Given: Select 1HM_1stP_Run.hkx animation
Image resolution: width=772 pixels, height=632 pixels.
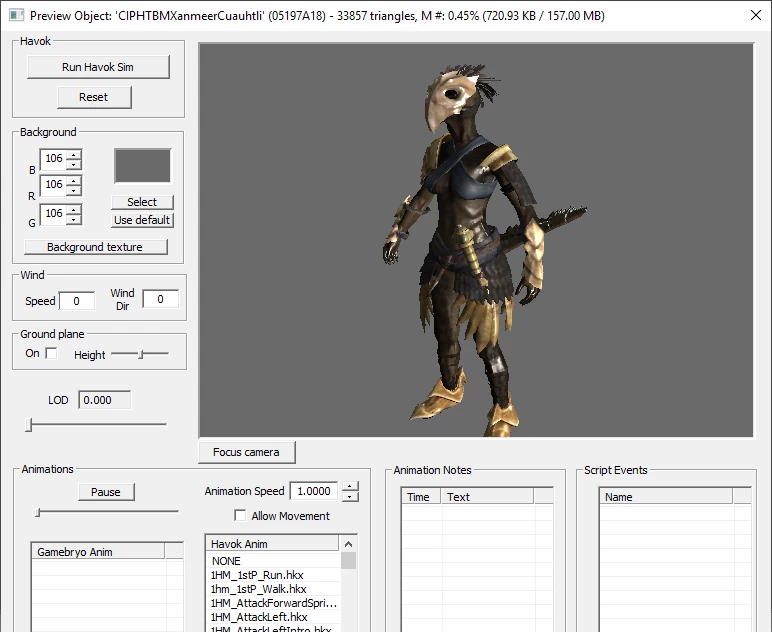Looking at the screenshot, I should tap(273, 575).
